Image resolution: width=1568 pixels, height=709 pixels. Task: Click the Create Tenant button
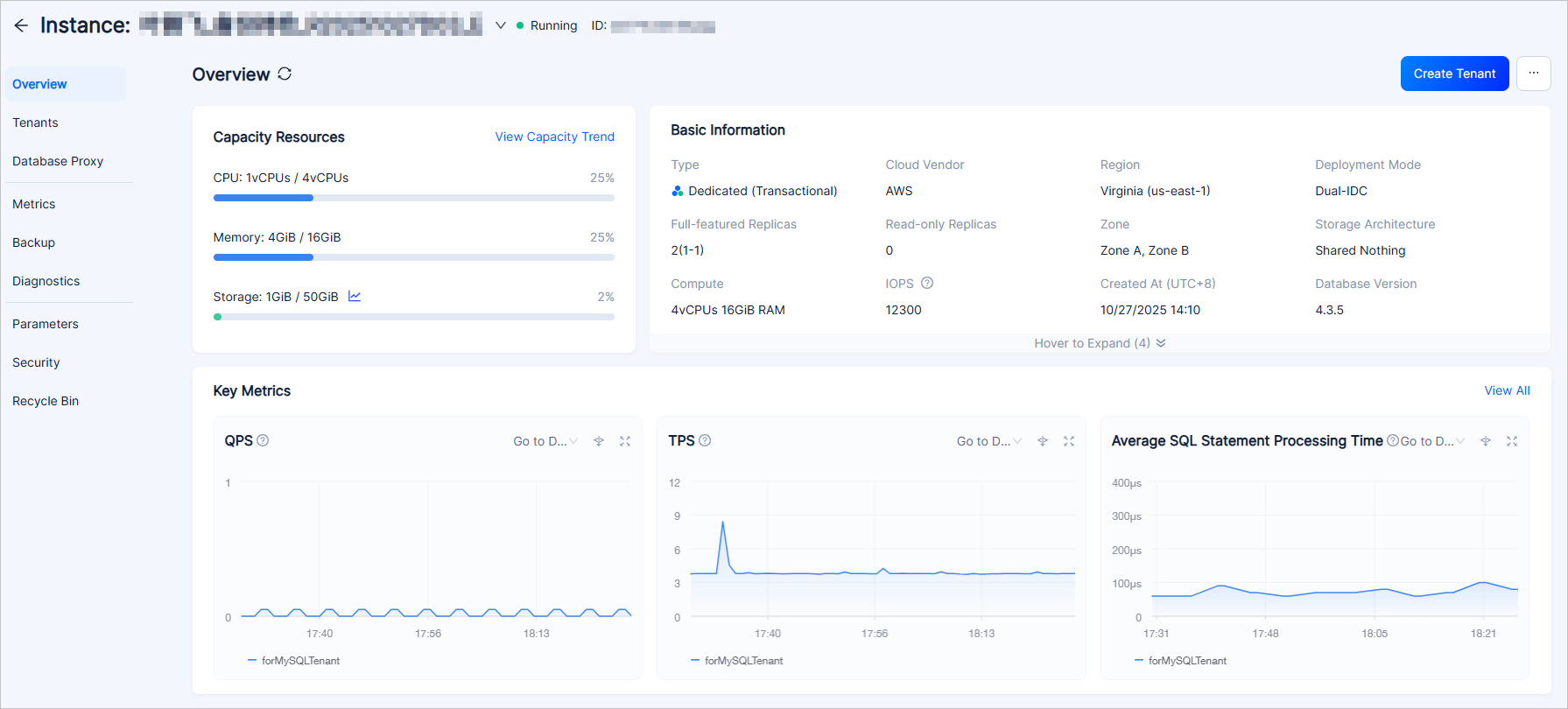[x=1454, y=74]
